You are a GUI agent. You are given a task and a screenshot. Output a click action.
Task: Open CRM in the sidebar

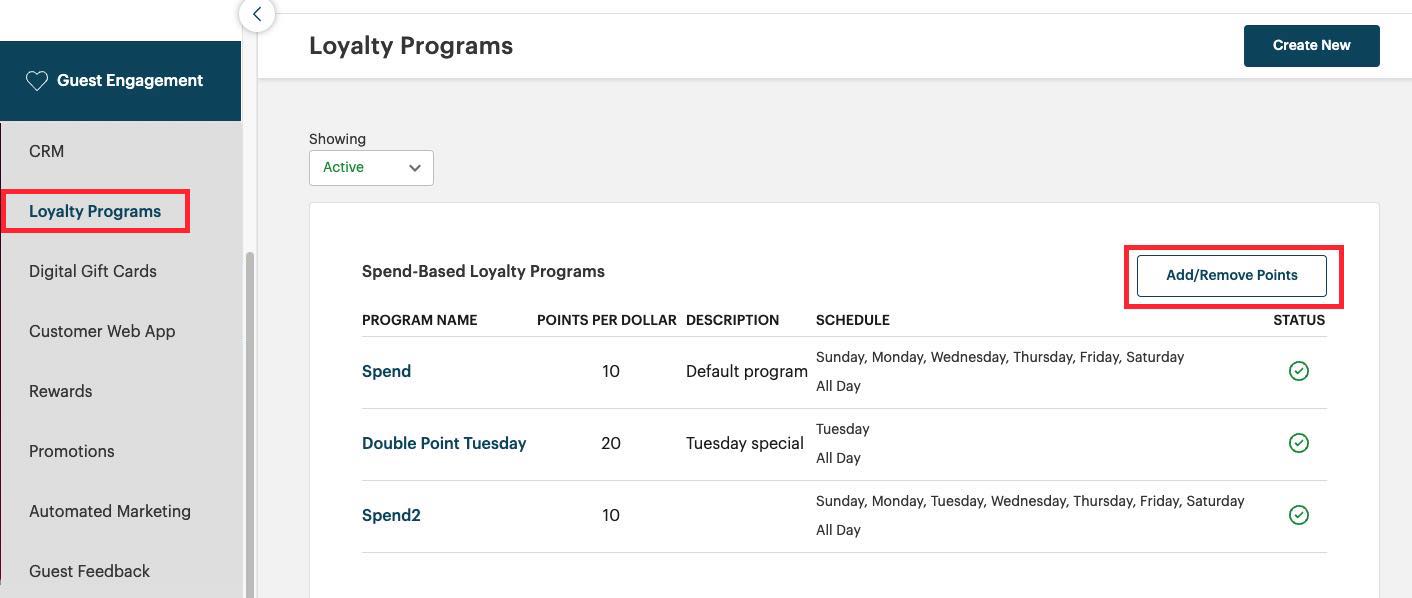tap(47, 151)
